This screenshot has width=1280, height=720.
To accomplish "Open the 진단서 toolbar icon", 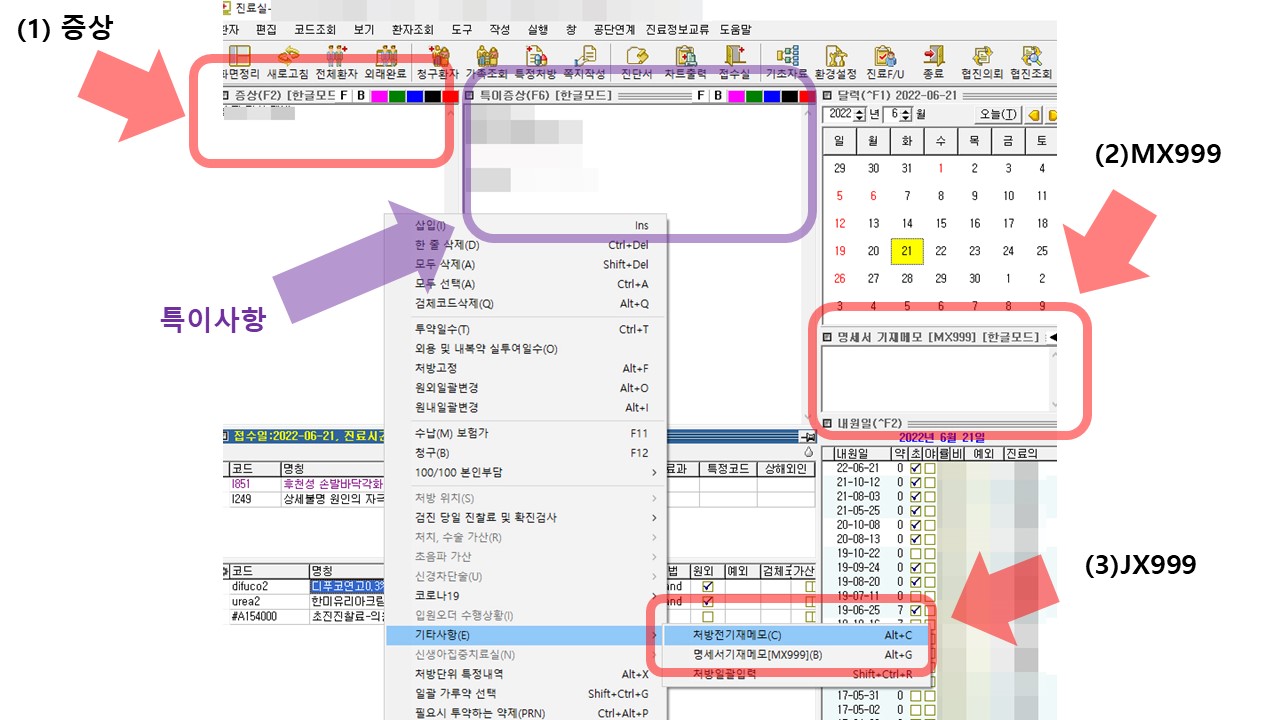I will click(x=635, y=62).
